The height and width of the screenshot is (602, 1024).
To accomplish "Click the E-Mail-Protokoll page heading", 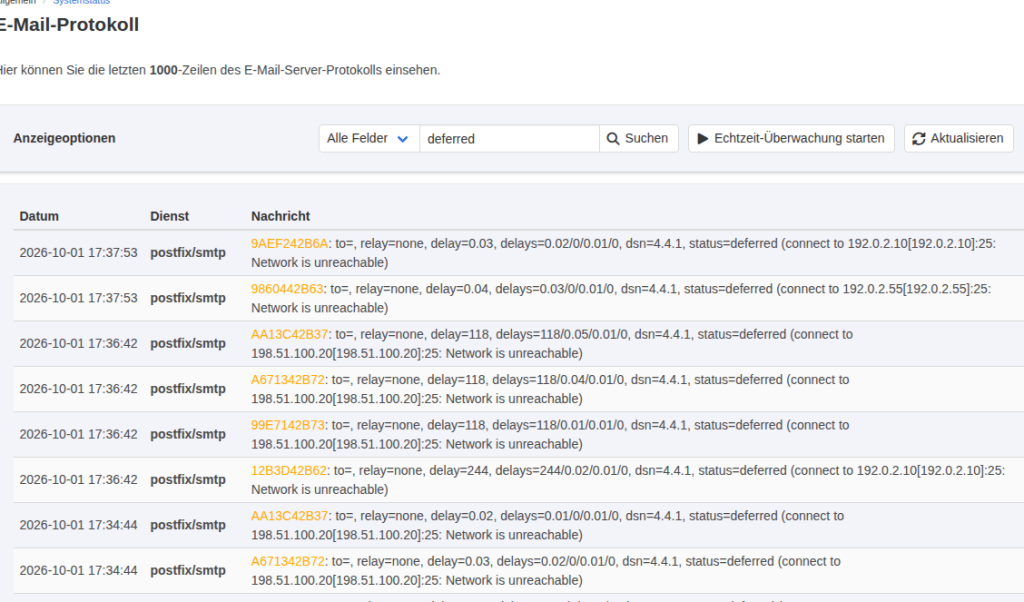I will pos(69,25).
